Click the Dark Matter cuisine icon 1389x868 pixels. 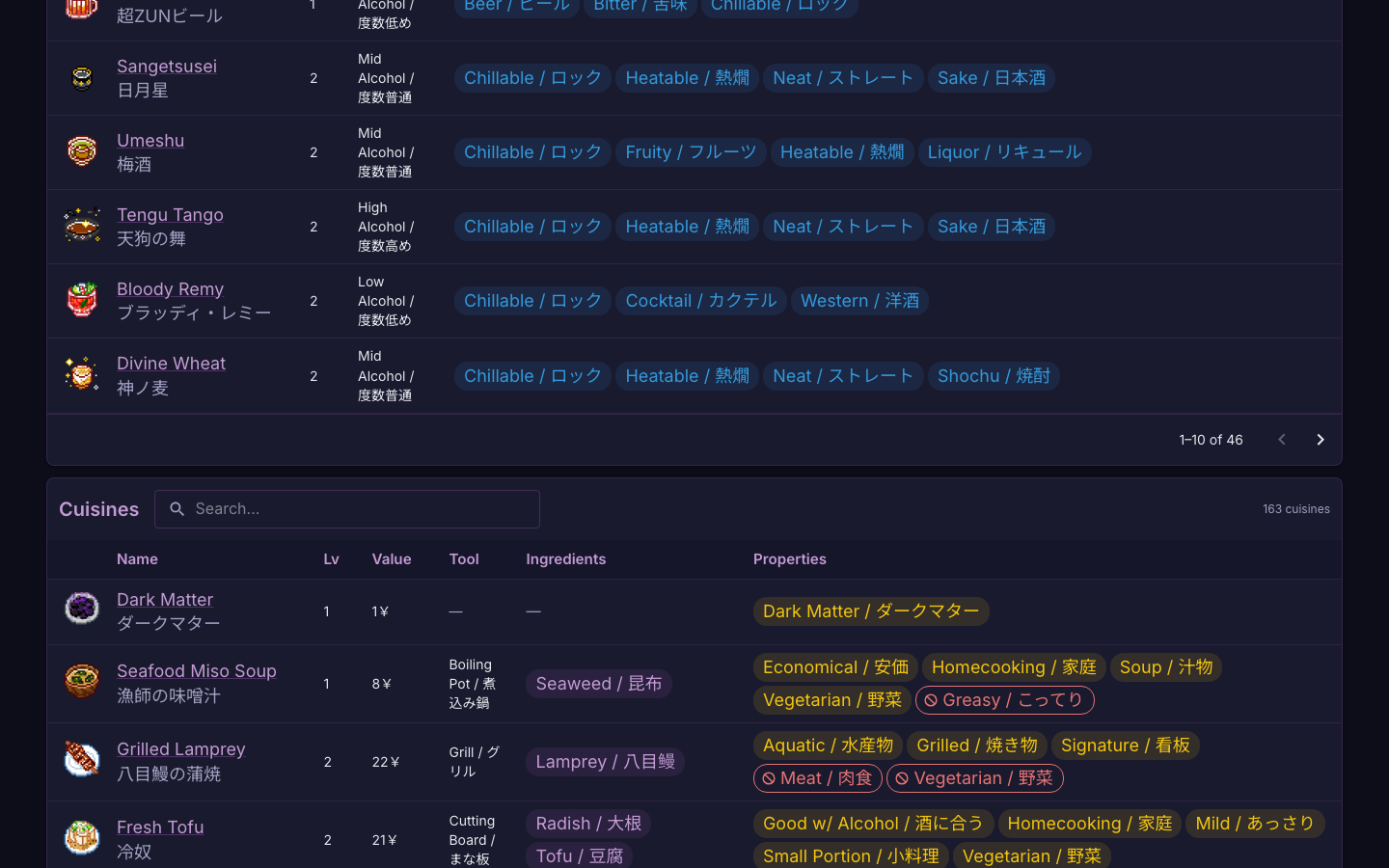pos(82,610)
